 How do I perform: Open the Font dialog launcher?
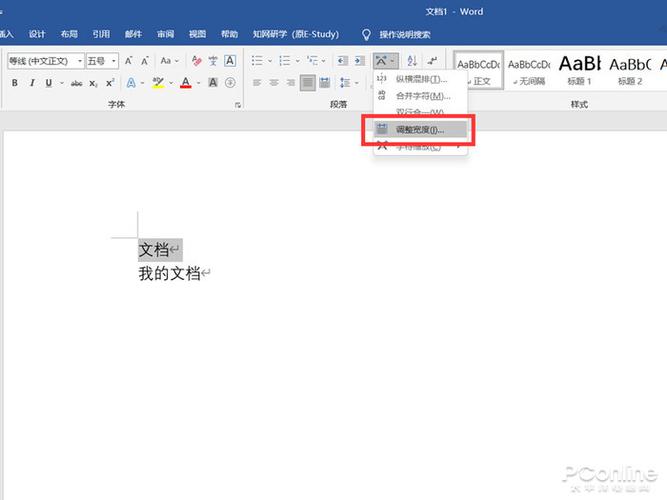[238, 105]
